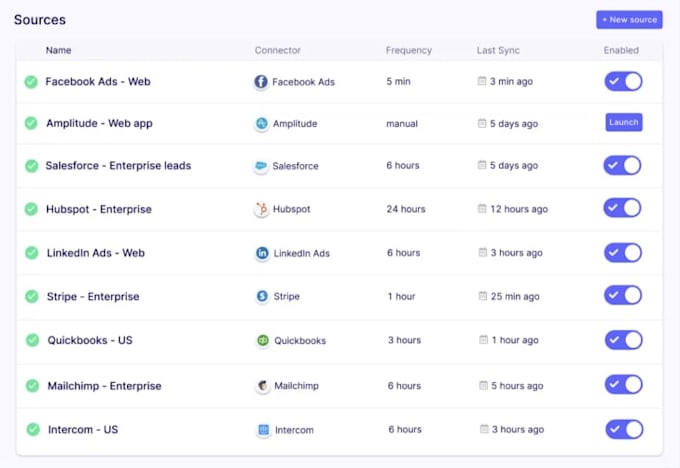The height and width of the screenshot is (468, 680).
Task: Turn off the Mailchimp - Enterprise toggle
Action: tap(624, 384)
